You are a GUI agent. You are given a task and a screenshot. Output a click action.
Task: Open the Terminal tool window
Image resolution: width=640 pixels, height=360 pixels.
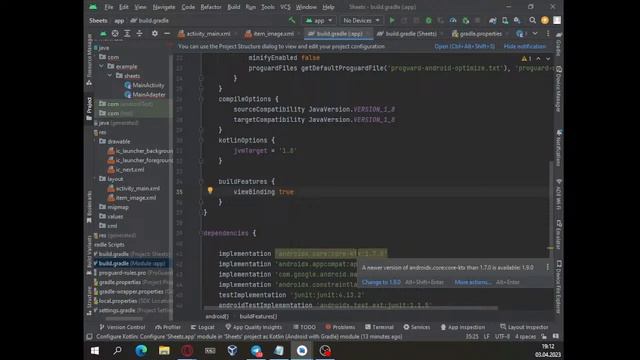[x=379, y=327]
